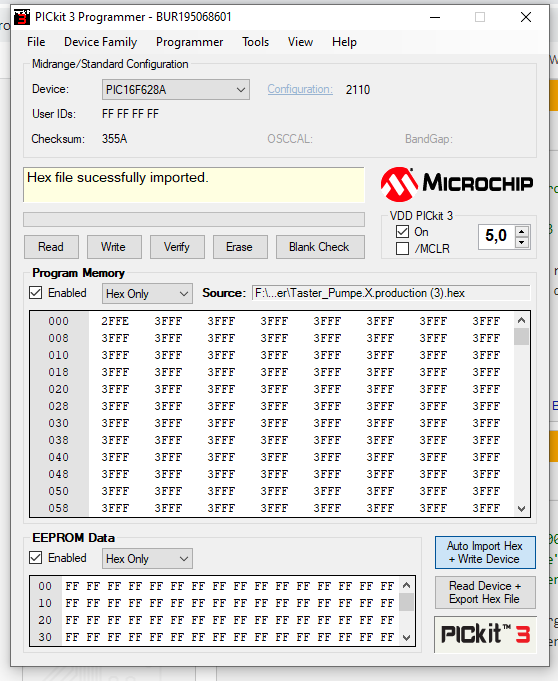Click the Erase button

point(240,247)
